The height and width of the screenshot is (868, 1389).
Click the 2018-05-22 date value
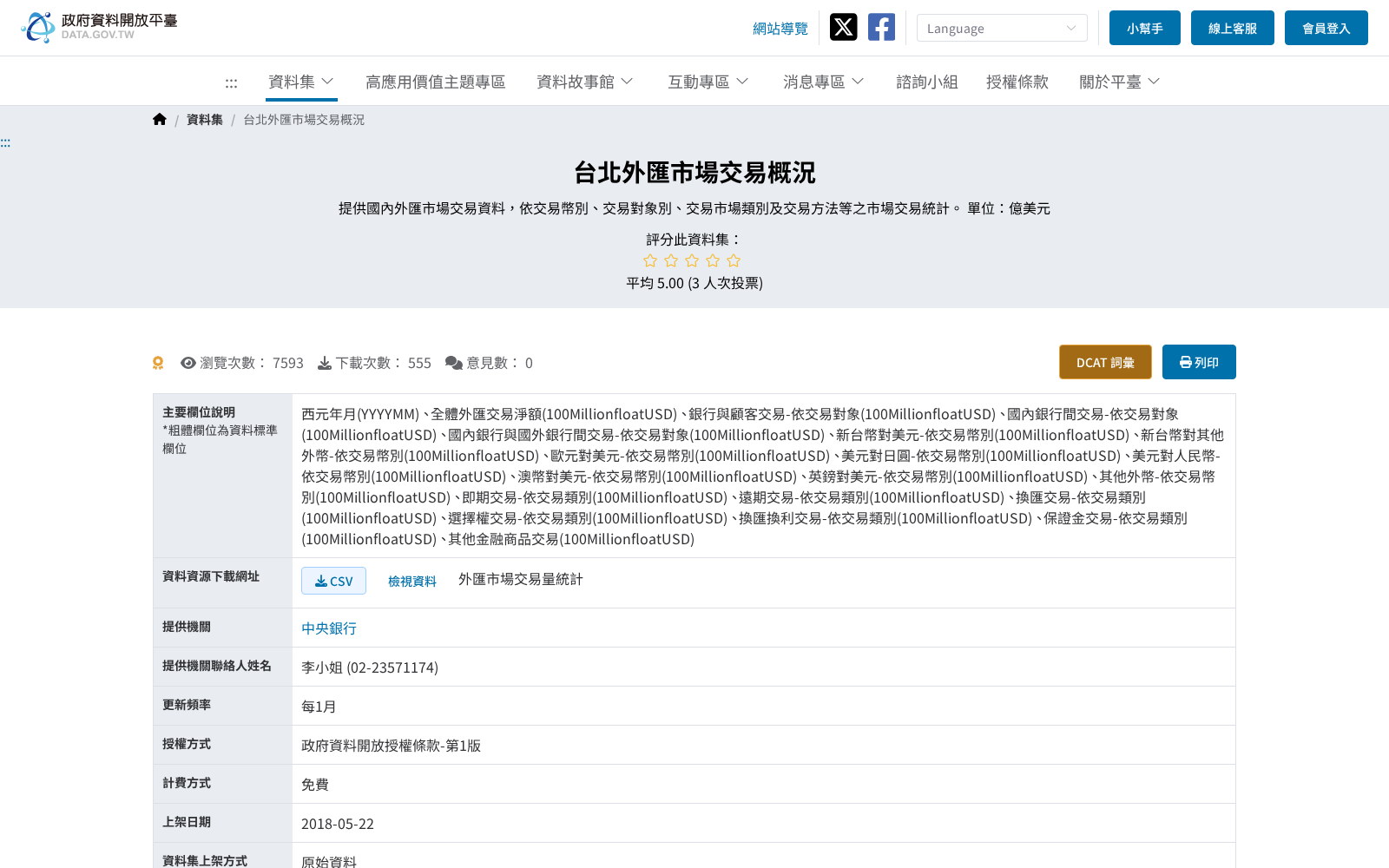(x=338, y=824)
